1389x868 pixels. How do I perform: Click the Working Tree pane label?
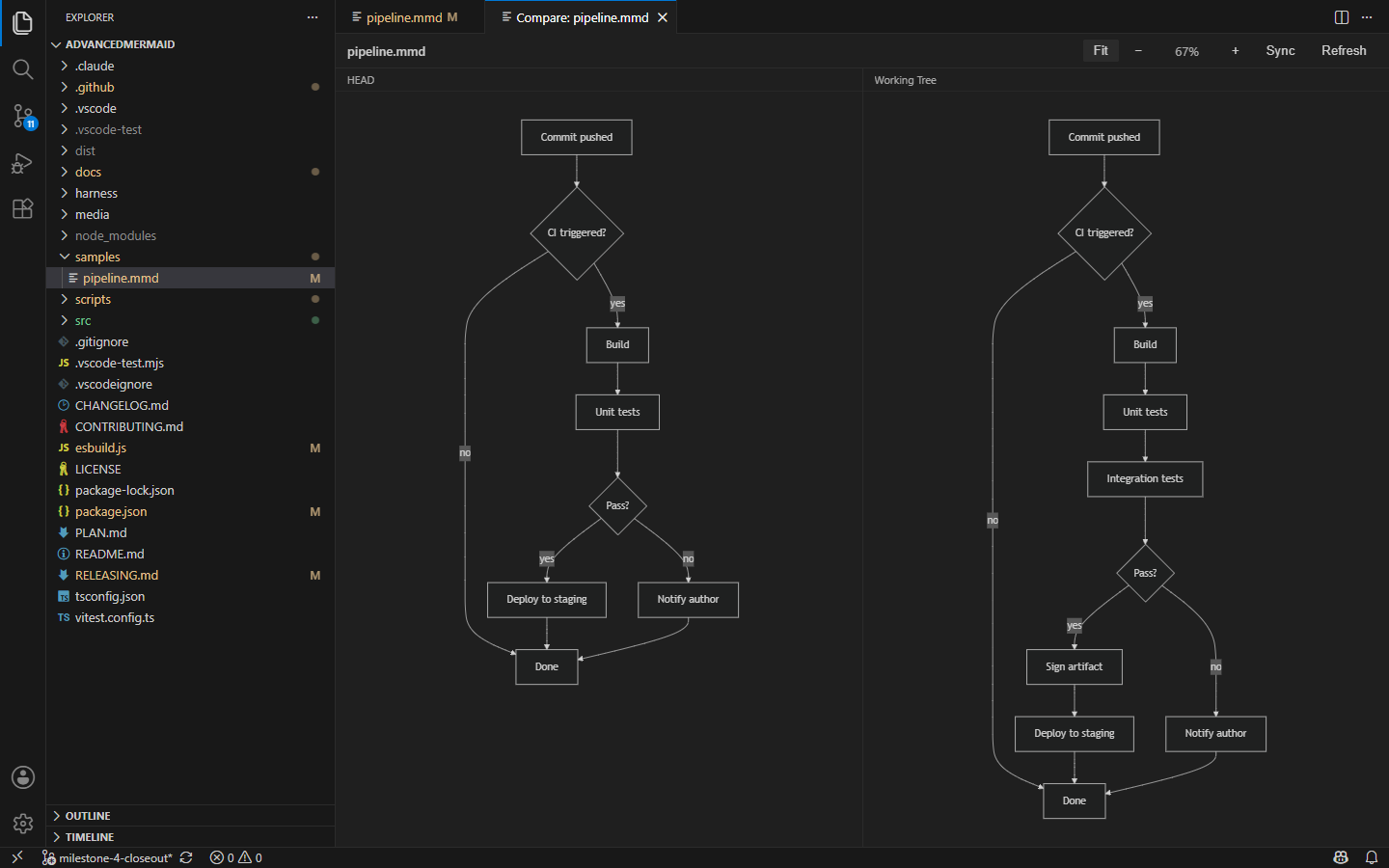coord(905,80)
